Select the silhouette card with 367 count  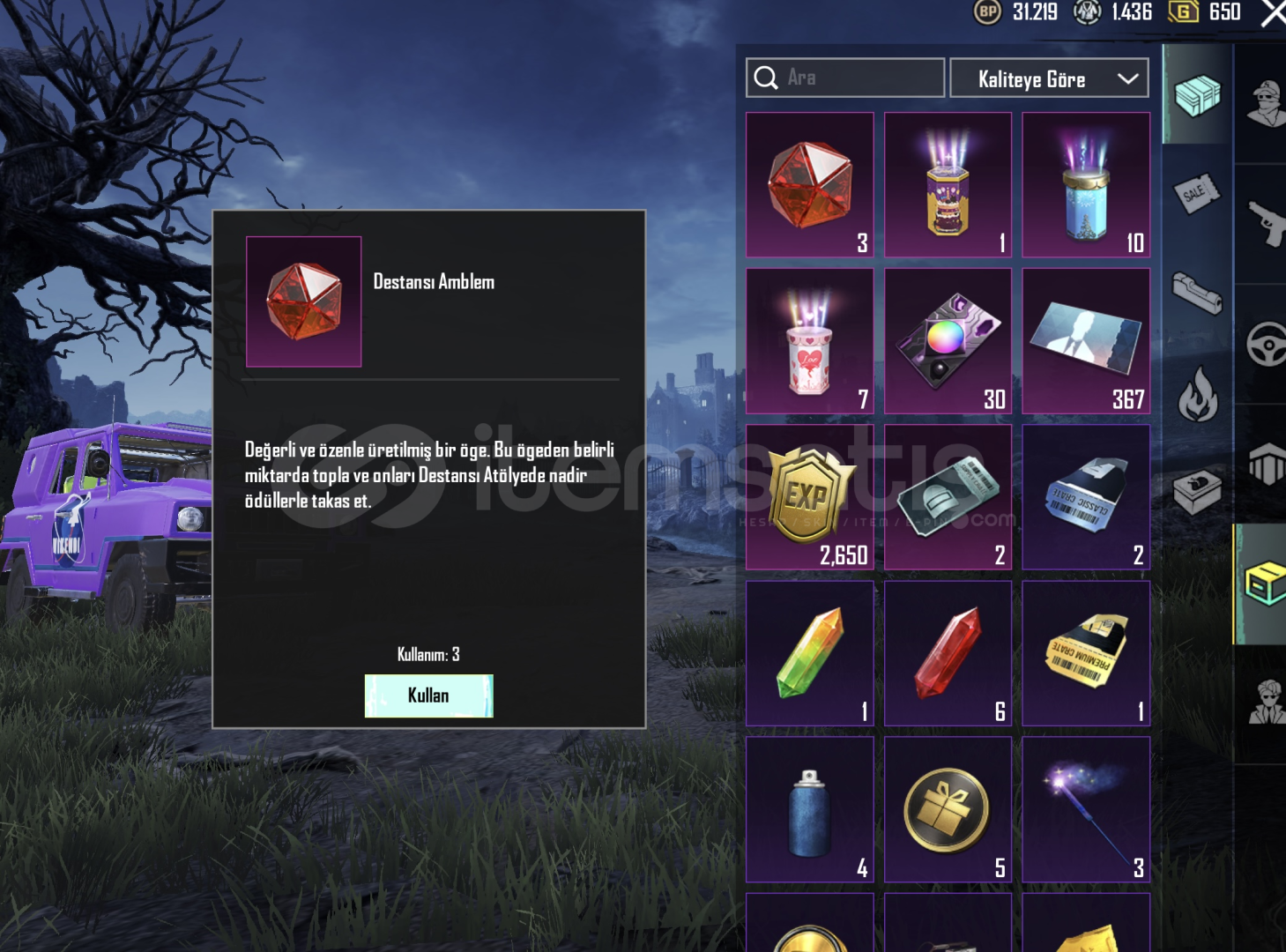(1086, 341)
